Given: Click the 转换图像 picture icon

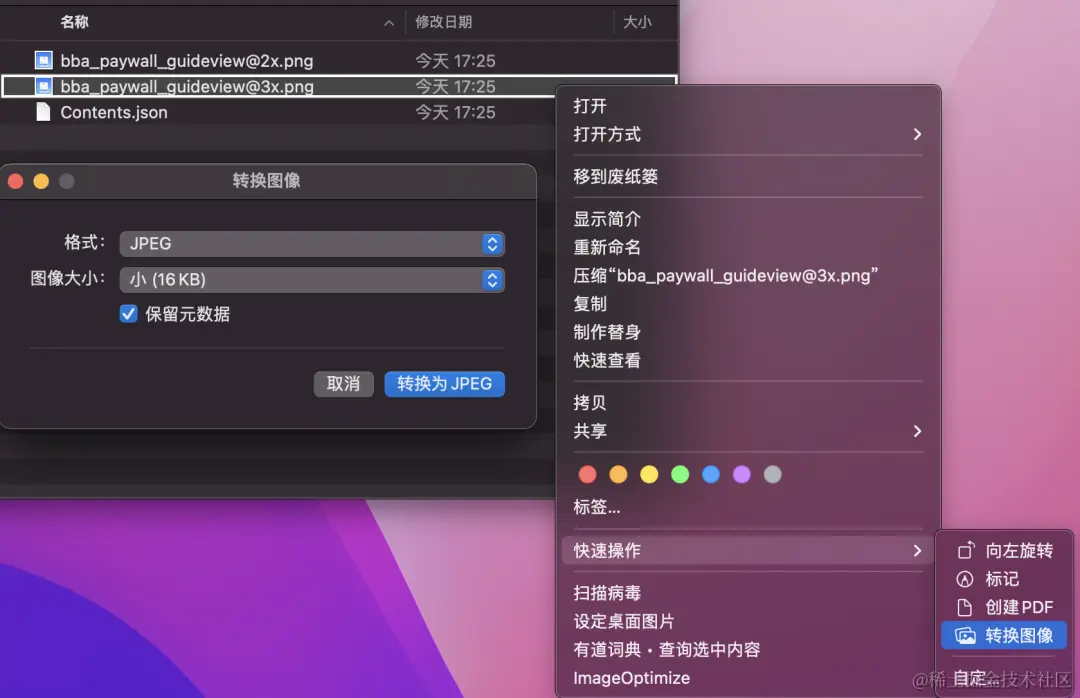Looking at the screenshot, I should tap(965, 635).
